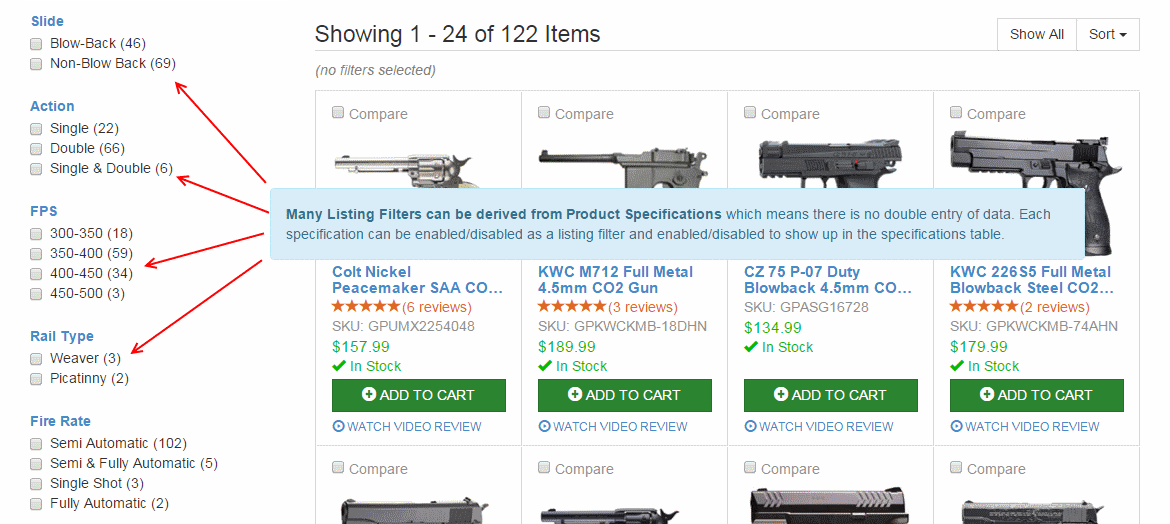Add CZ 75 P-07 Duty to cart
The width and height of the screenshot is (1170, 524).
click(x=830, y=395)
